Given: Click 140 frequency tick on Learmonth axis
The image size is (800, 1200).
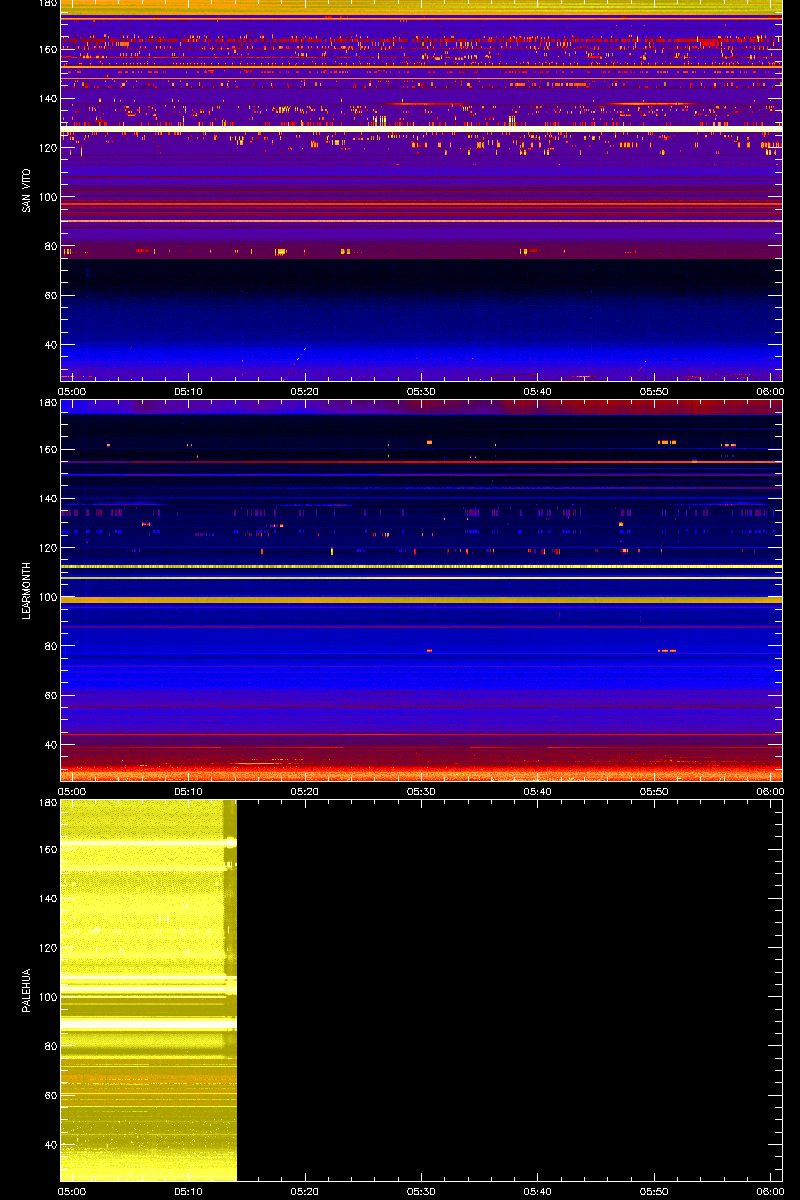Looking at the screenshot, I should [x=47, y=499].
